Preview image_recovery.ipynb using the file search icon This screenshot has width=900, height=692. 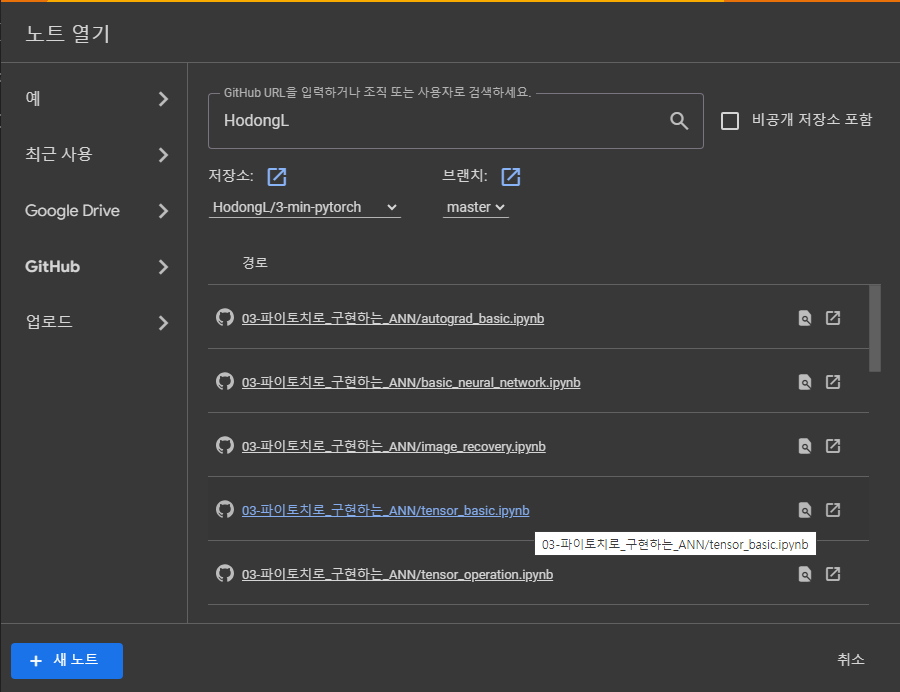(x=805, y=446)
